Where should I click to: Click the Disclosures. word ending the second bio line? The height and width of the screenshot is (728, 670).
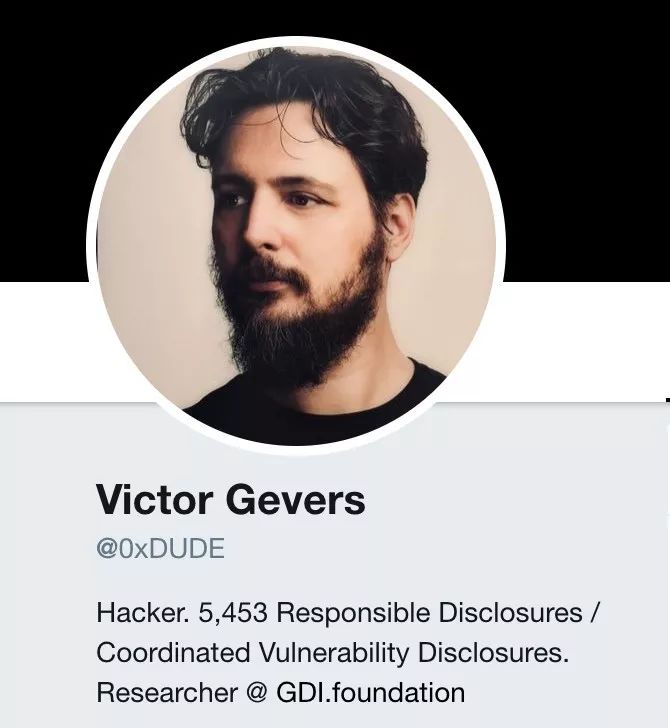(x=493, y=653)
